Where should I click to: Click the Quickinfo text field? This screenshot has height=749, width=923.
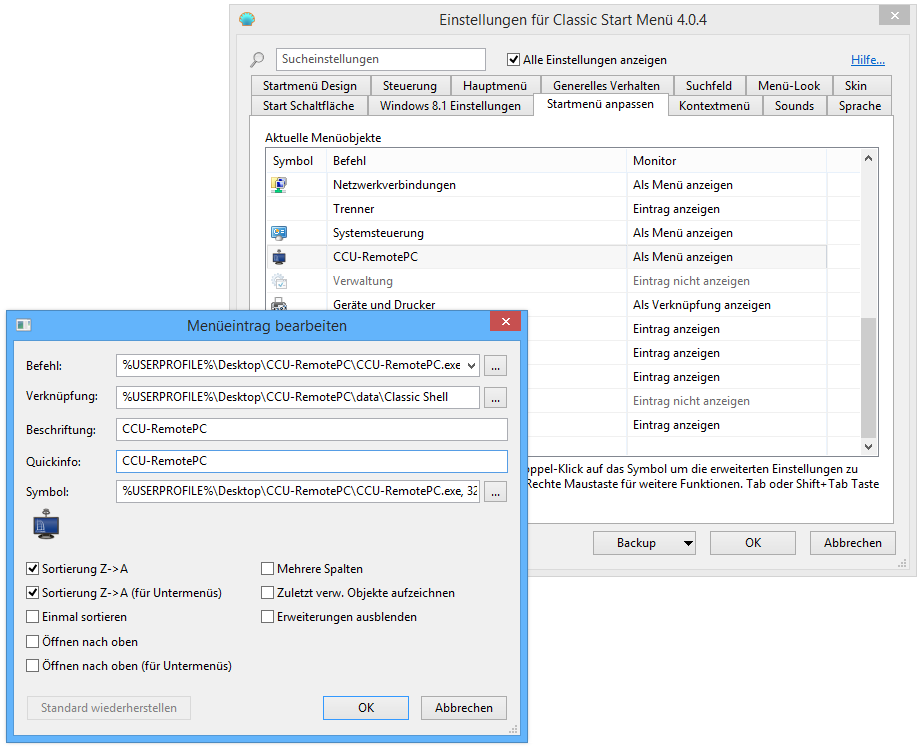tap(312, 461)
